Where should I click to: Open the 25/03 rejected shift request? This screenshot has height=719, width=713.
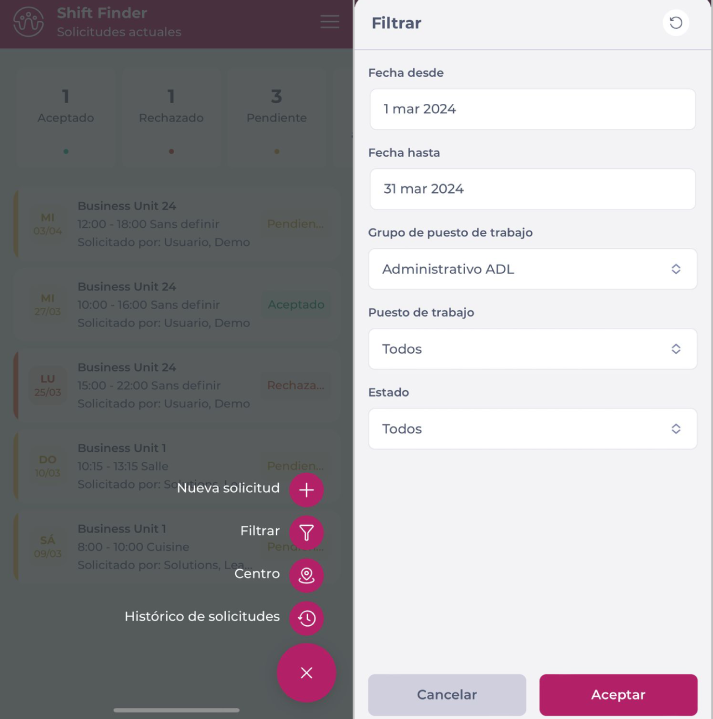(x=177, y=385)
